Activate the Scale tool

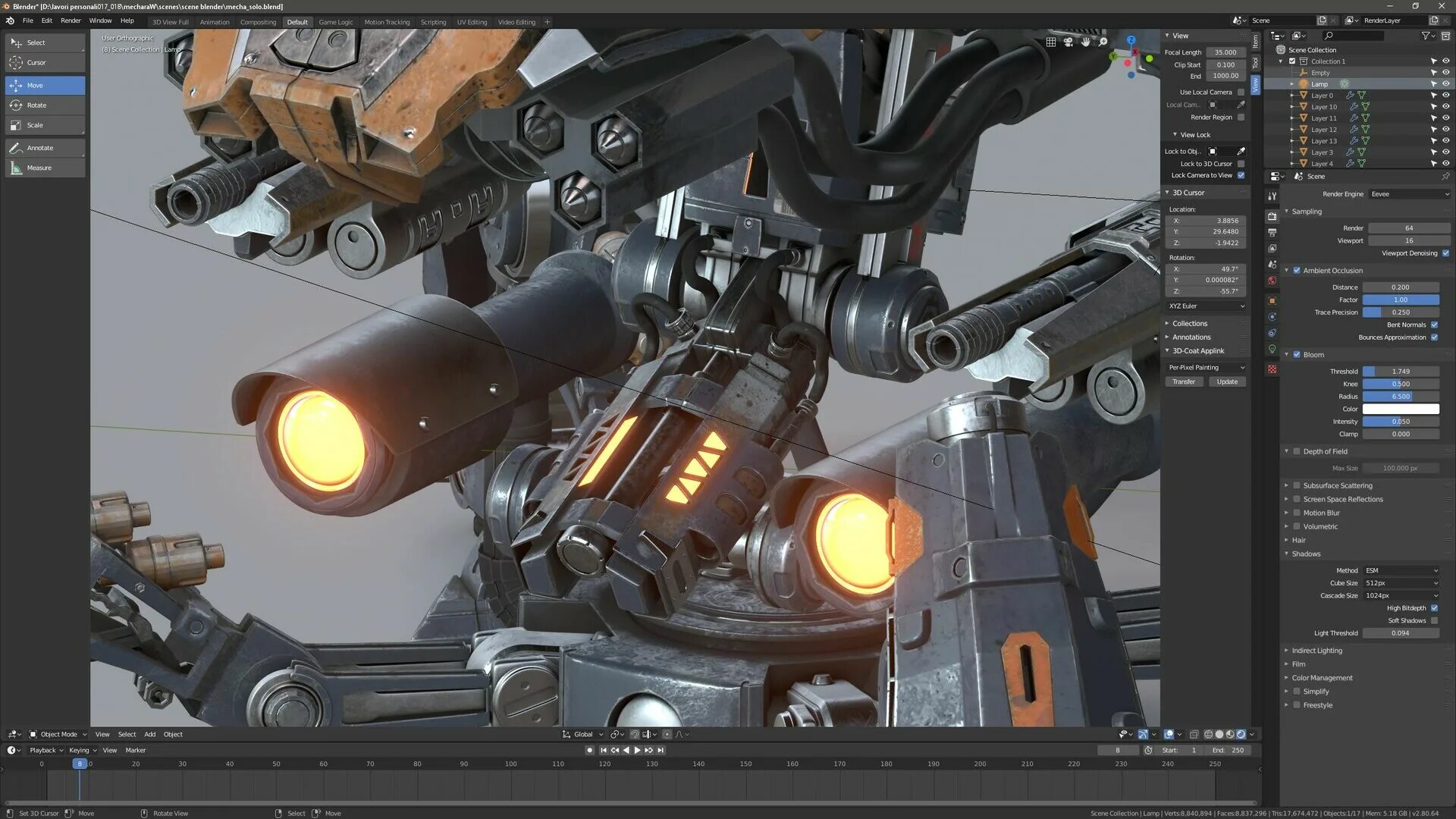pyautogui.click(x=45, y=125)
